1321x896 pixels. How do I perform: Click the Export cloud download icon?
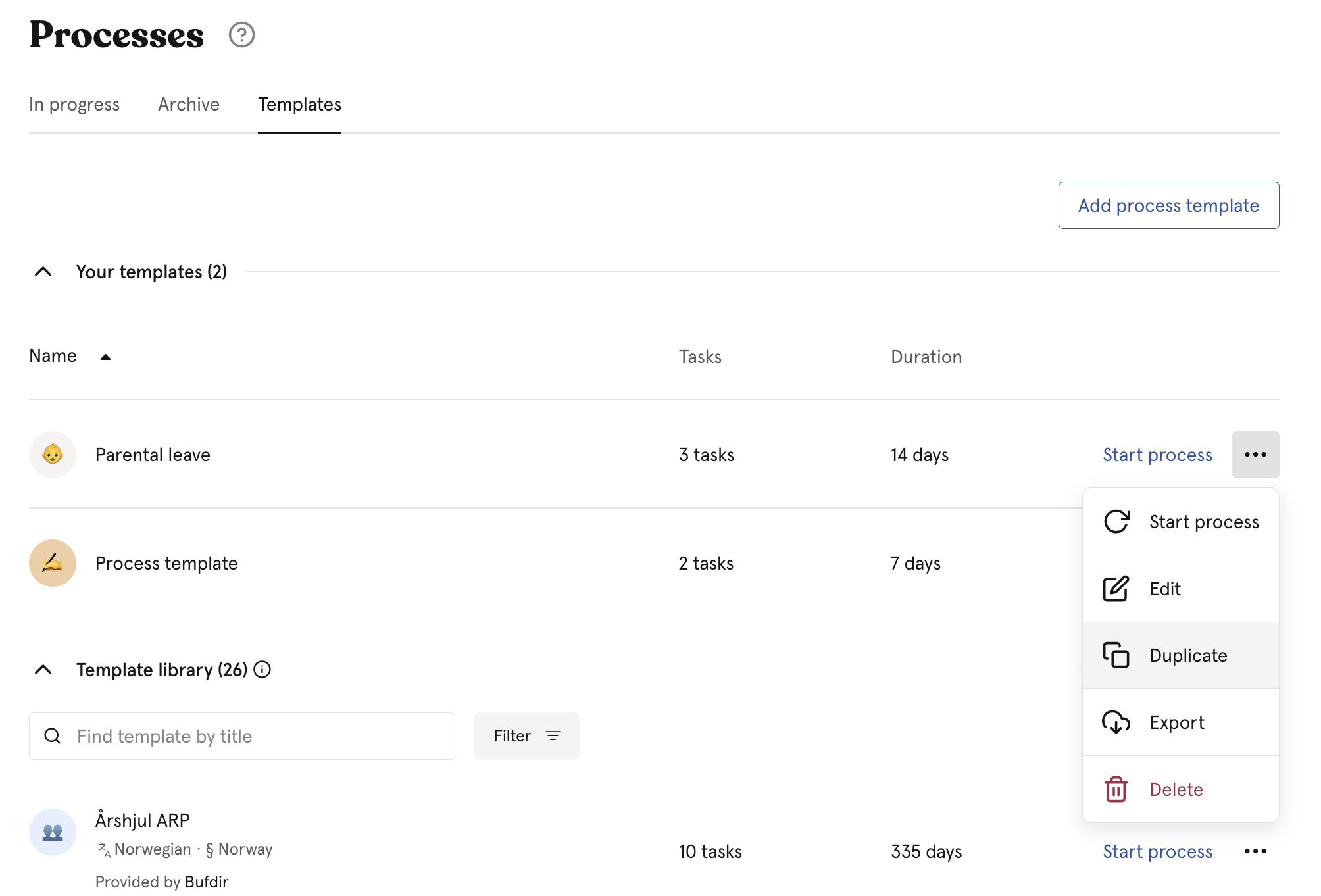coord(1116,722)
